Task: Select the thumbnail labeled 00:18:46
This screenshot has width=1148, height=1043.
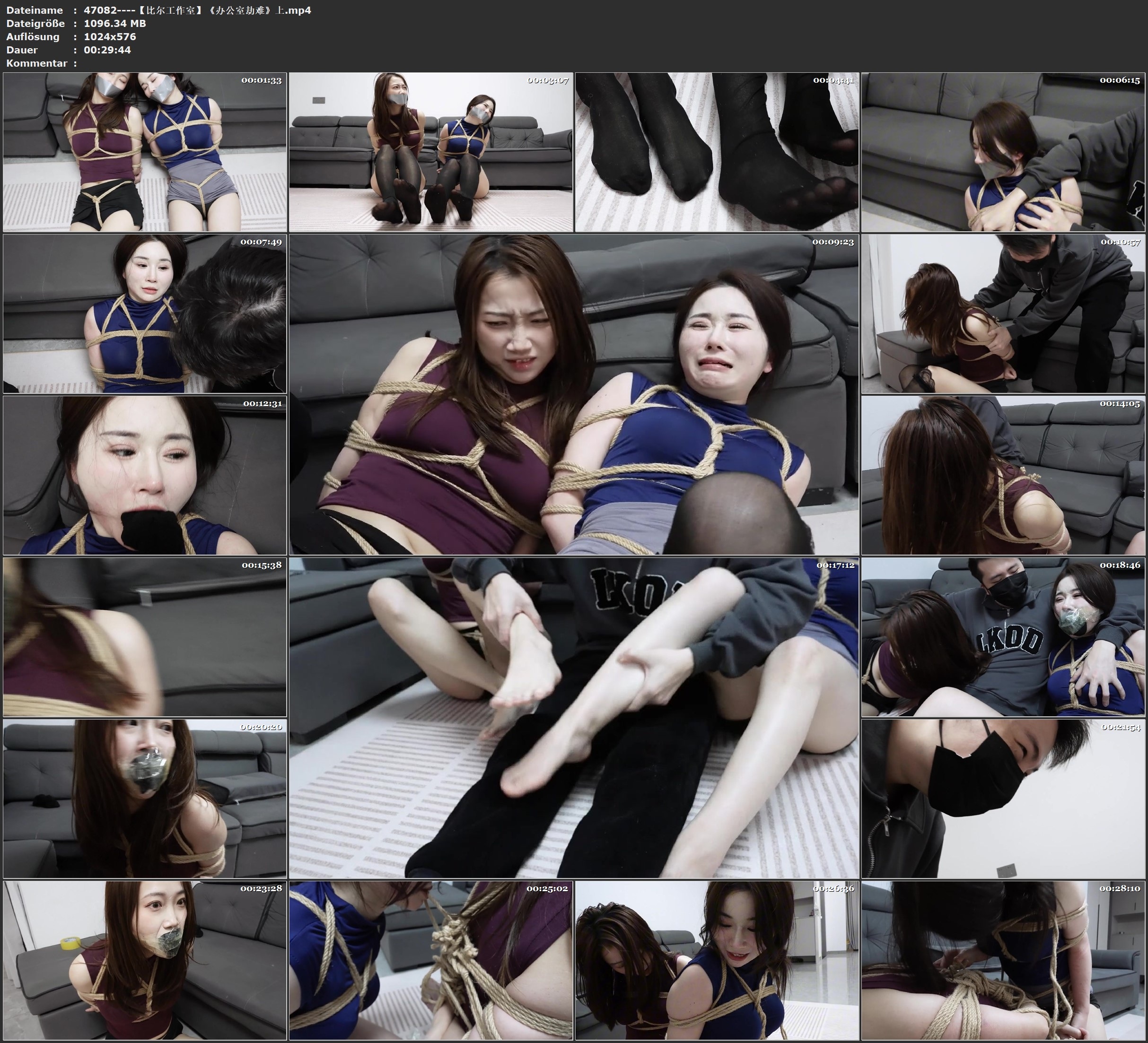Action: click(x=1003, y=637)
